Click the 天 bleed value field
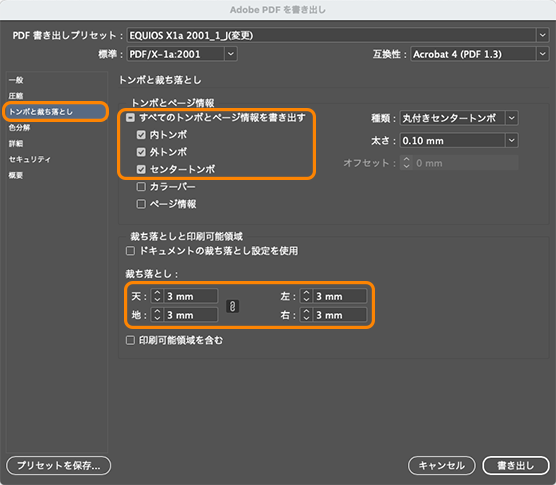Image resolution: width=556 pixels, height=485 pixels. 190,296
